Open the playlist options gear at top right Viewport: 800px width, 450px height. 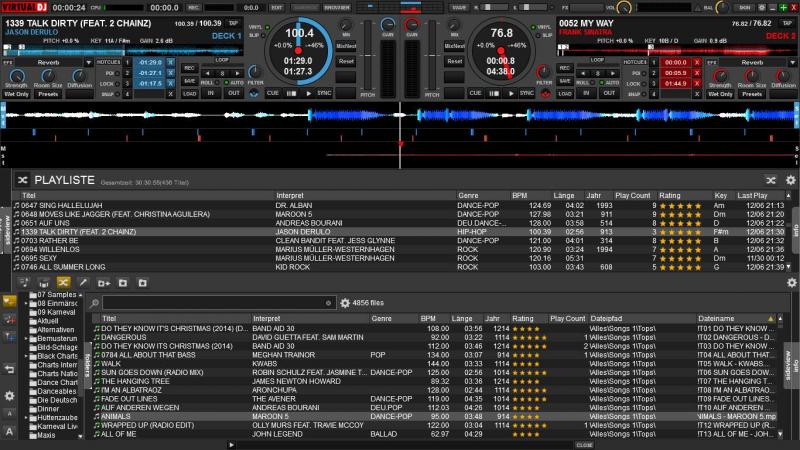pyautogui.click(x=790, y=180)
